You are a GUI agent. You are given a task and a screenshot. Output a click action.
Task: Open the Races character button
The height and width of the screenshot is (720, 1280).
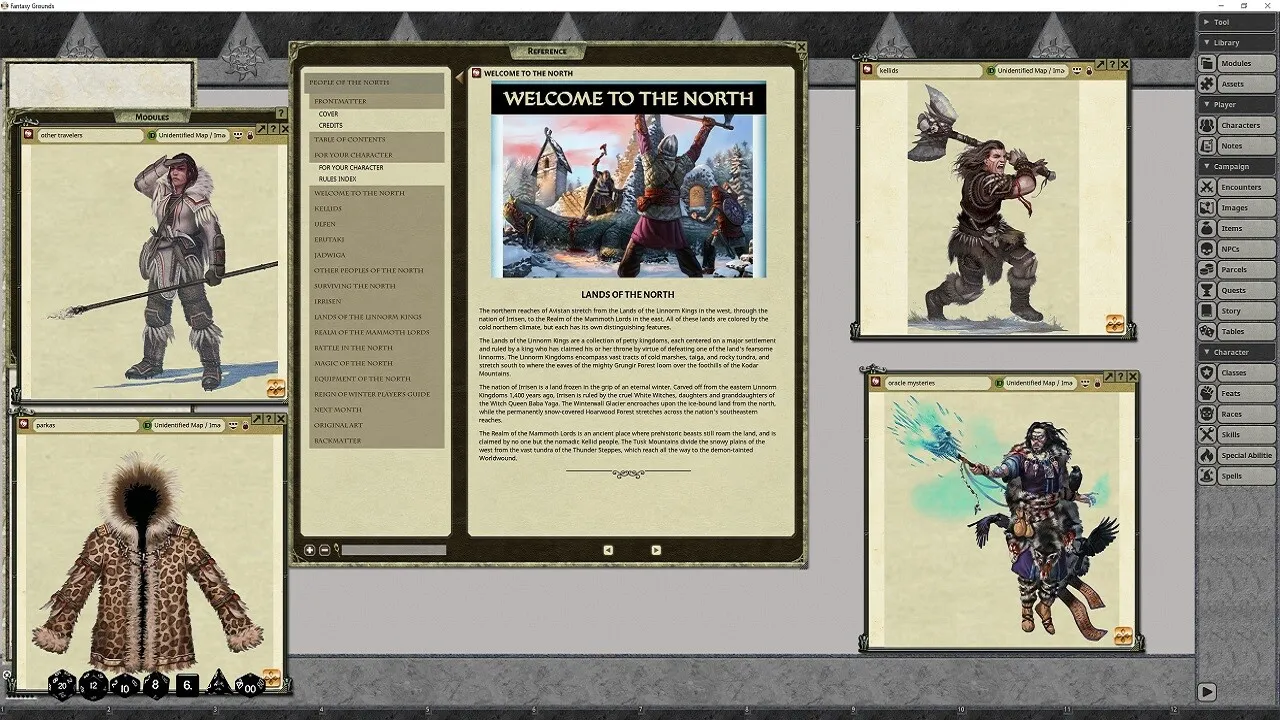click(1237, 414)
